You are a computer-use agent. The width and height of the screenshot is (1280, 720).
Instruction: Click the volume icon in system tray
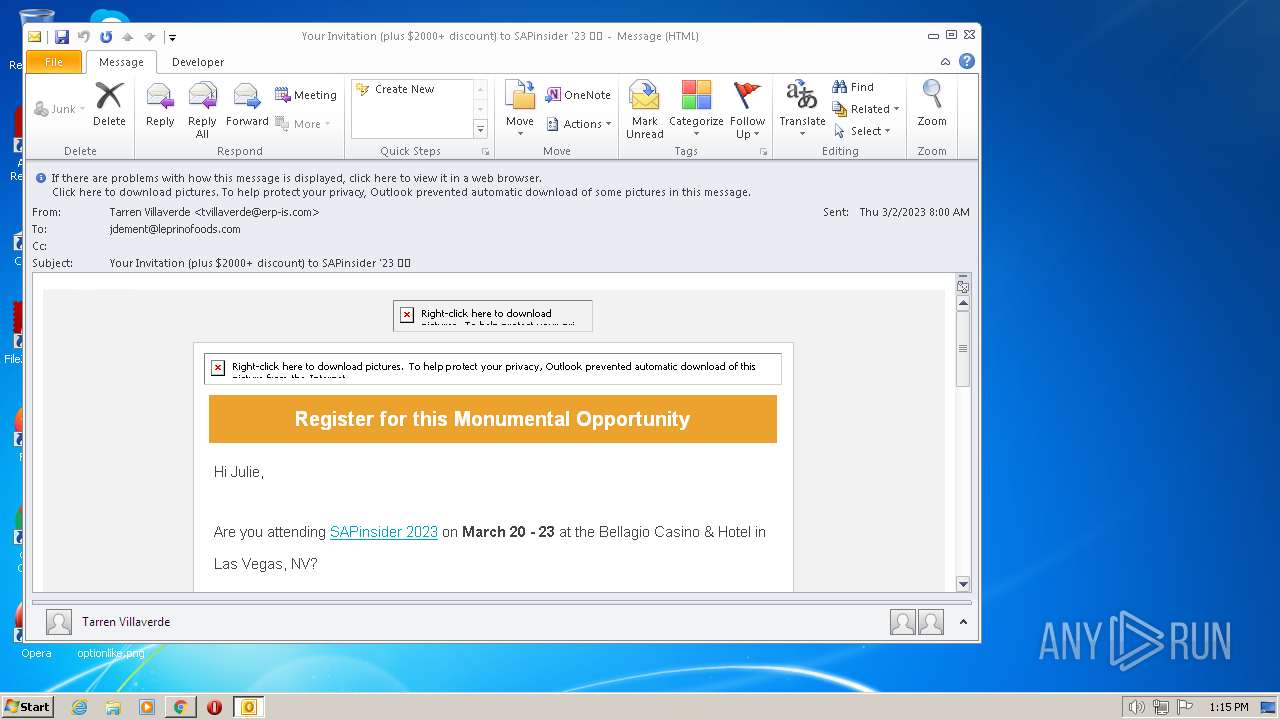(x=1136, y=707)
